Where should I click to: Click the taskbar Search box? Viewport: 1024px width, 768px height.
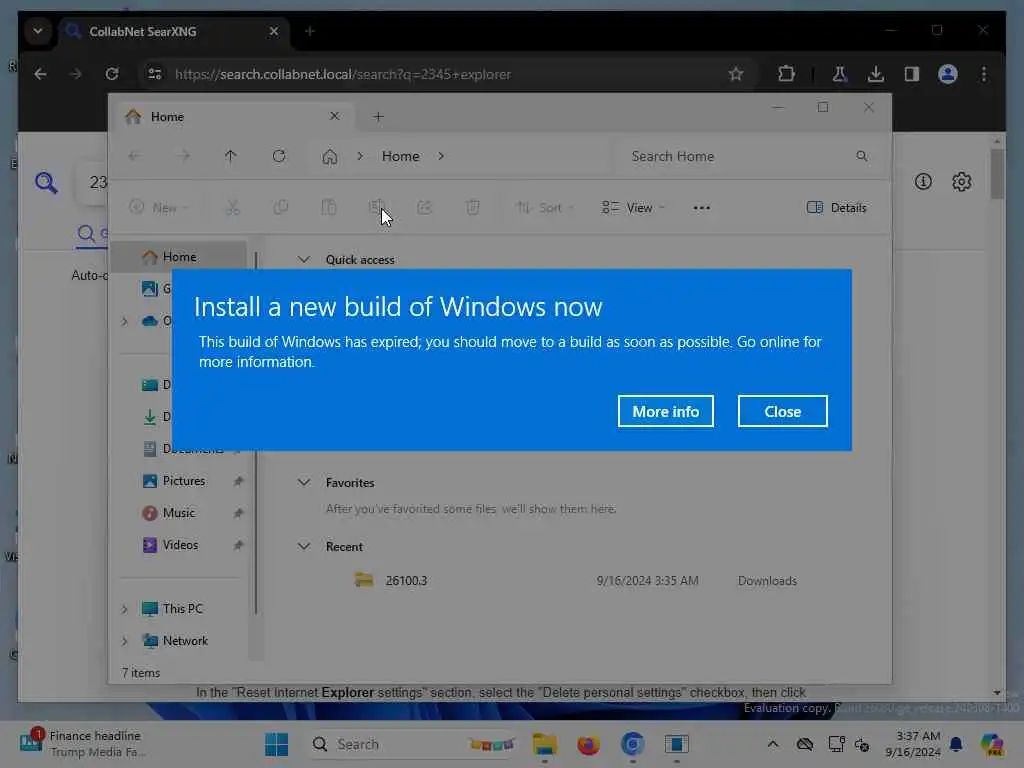(x=414, y=744)
